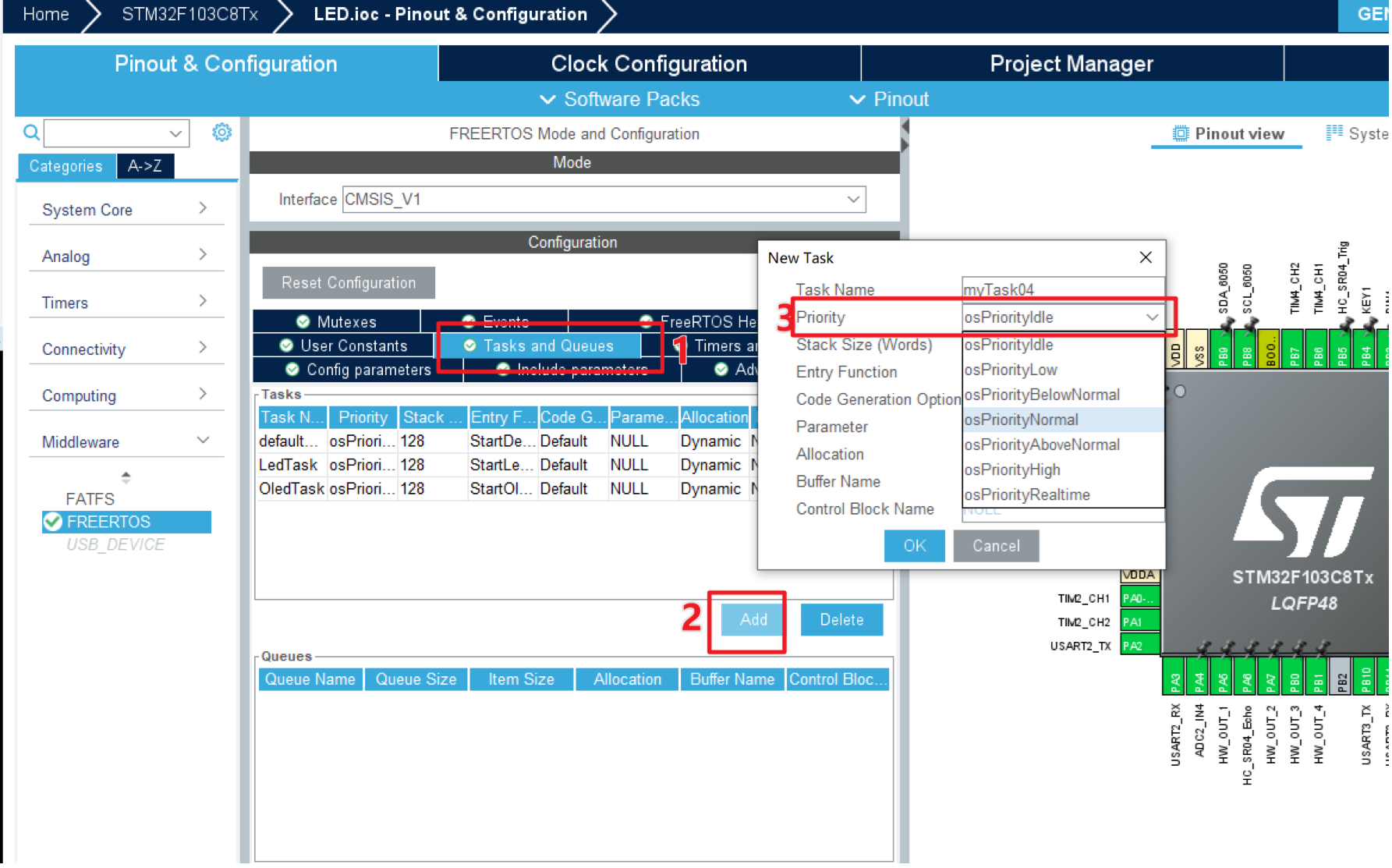Click the System view grid icon
Viewport: 1392px width, 868px height.
click(x=1334, y=133)
